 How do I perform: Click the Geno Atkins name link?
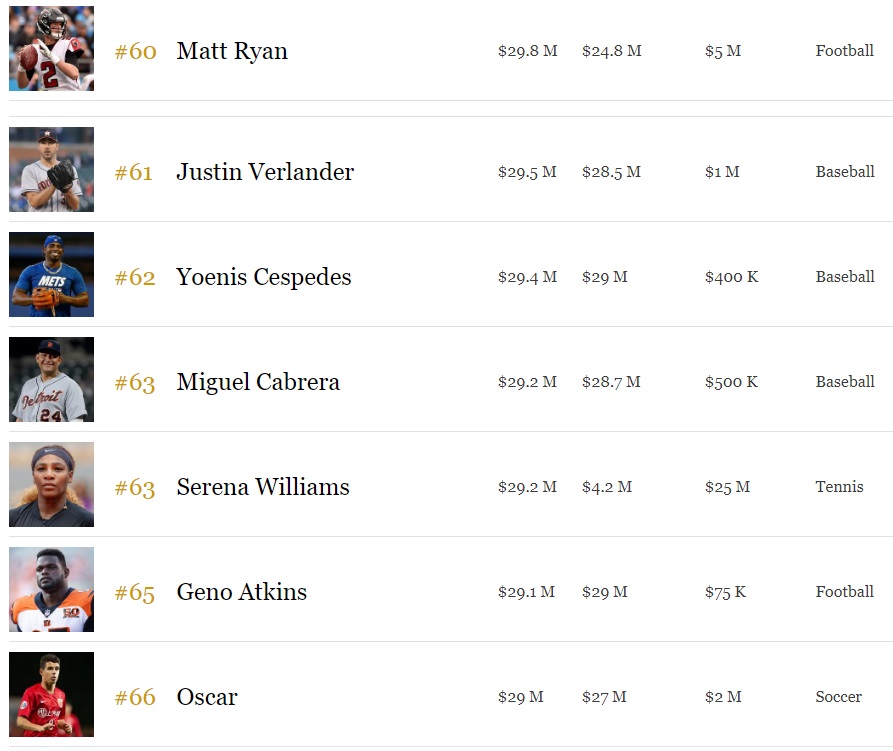242,592
